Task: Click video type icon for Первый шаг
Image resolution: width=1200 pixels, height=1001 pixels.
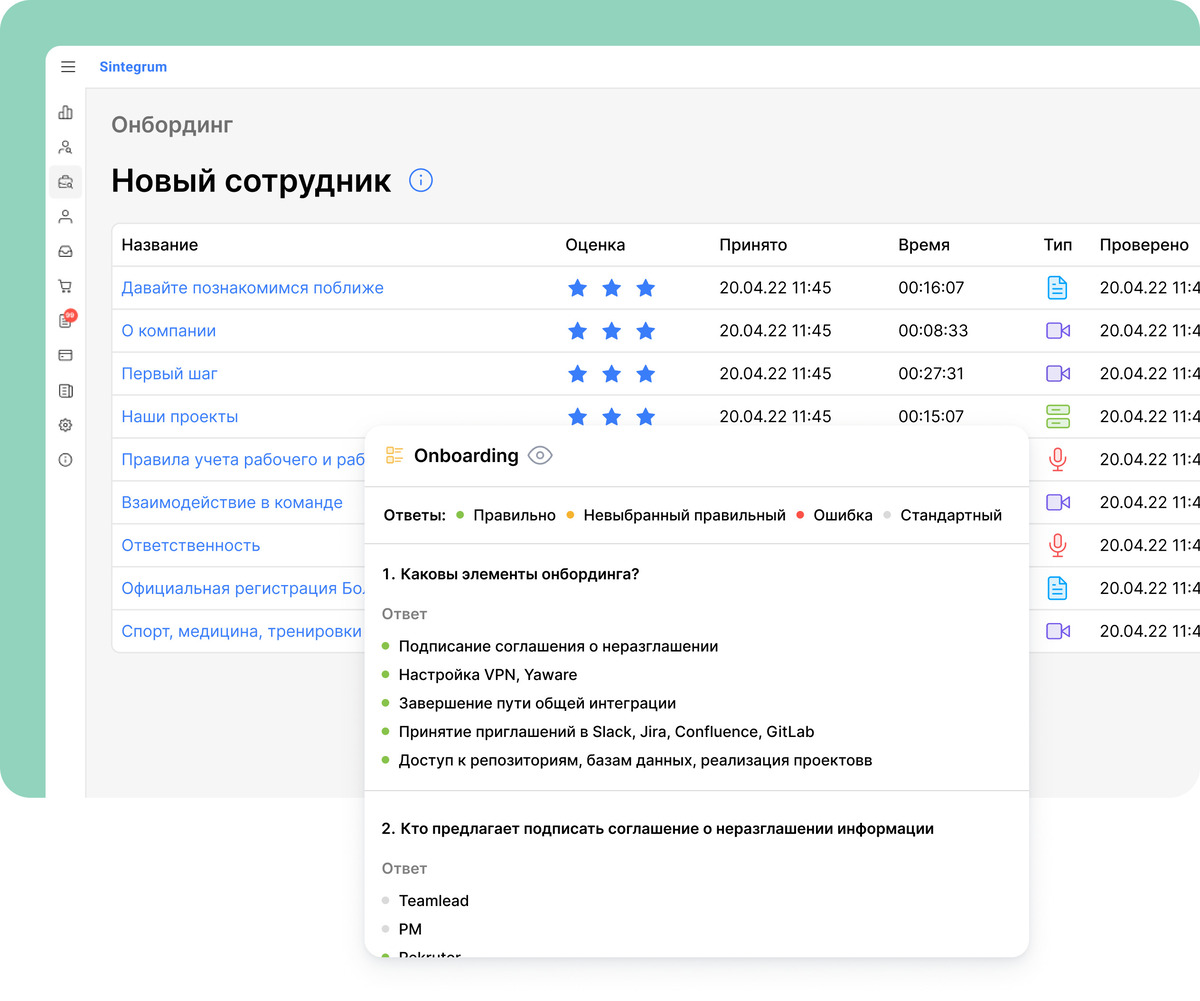Action: [1058, 374]
